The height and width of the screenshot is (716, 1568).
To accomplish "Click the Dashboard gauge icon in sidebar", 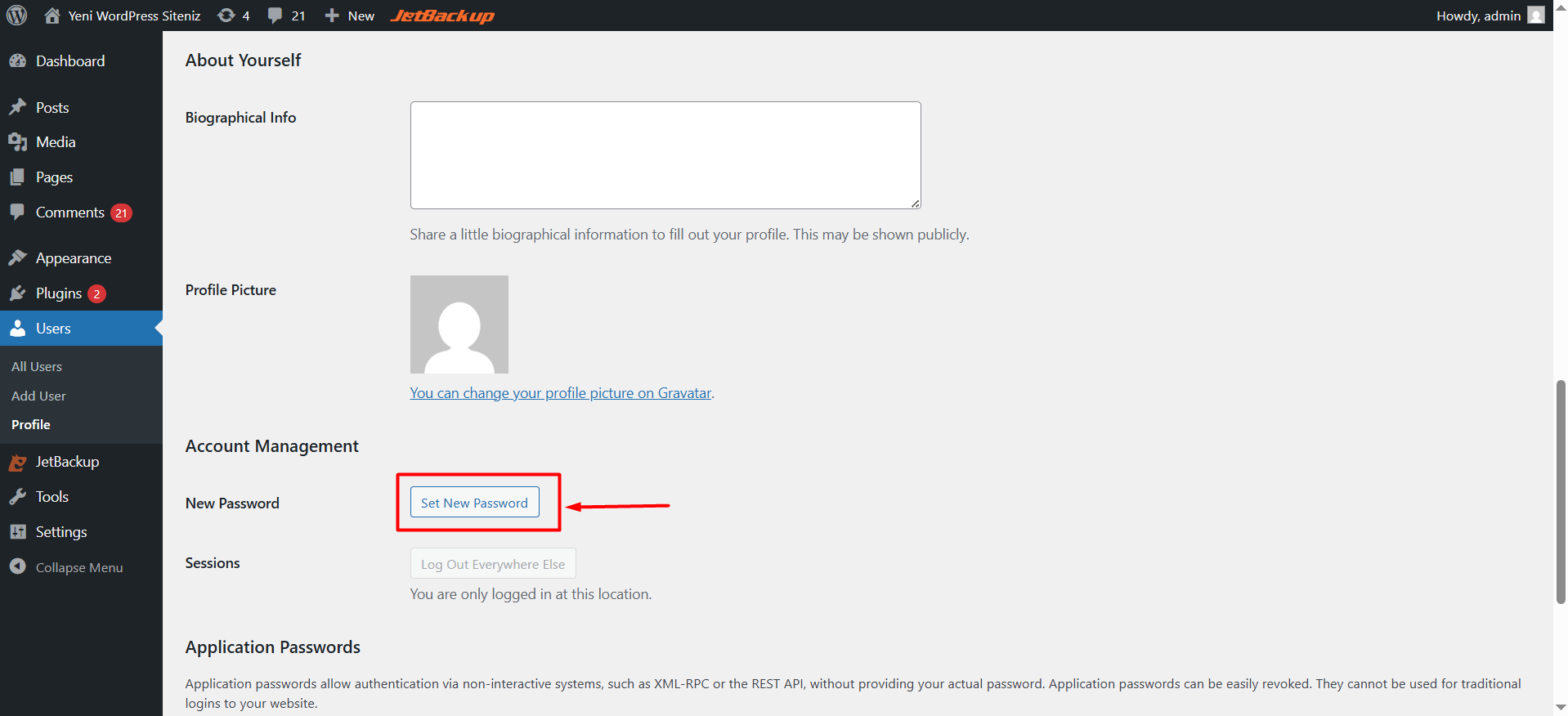I will (17, 61).
